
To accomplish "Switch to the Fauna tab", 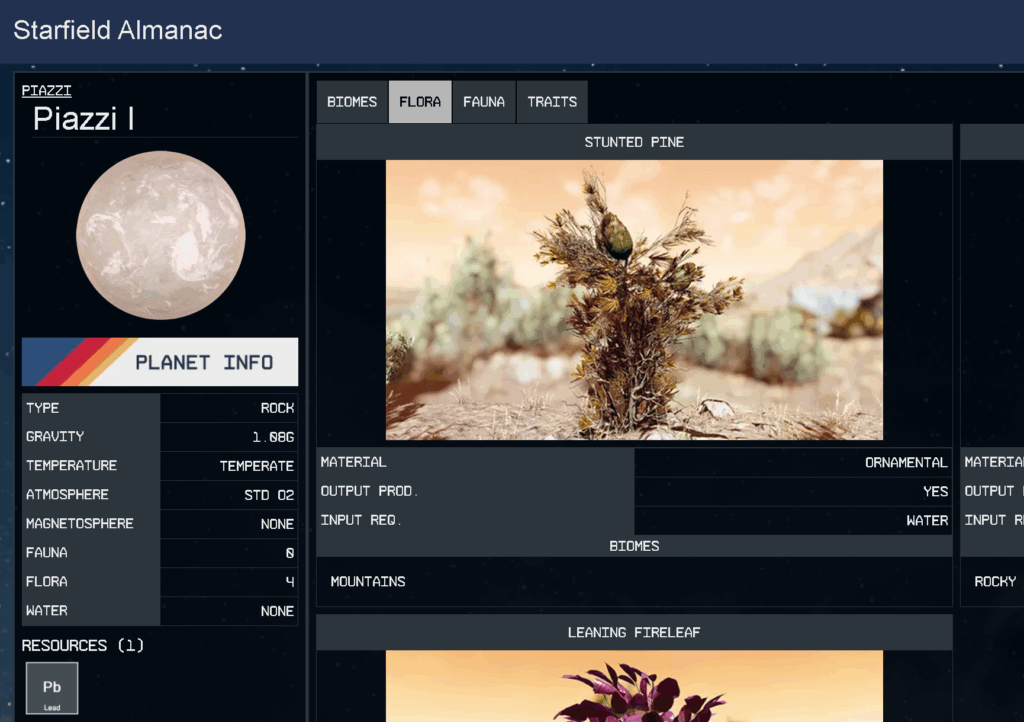I will point(484,102).
